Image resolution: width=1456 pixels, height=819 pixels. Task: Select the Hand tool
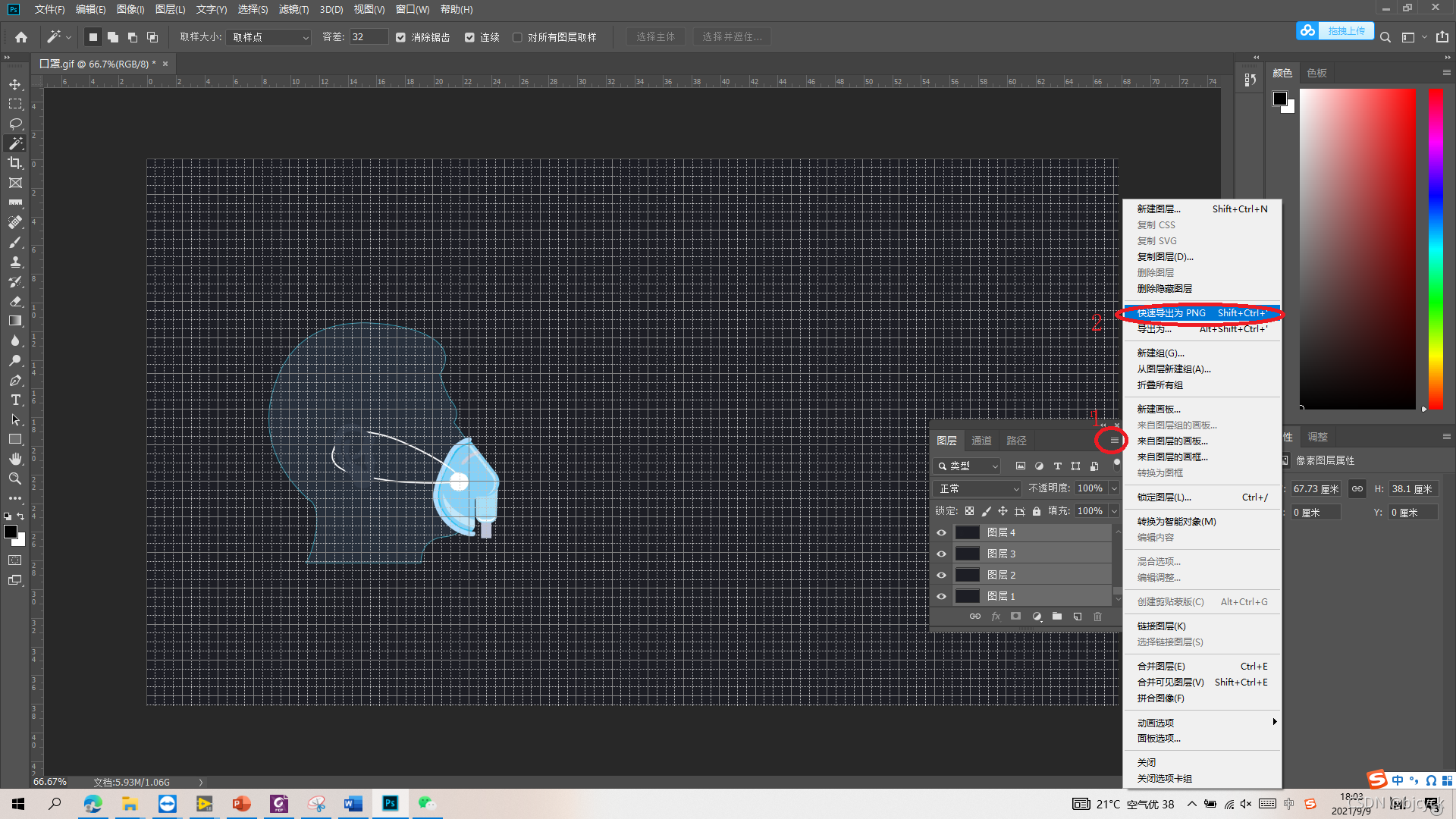click(x=15, y=459)
